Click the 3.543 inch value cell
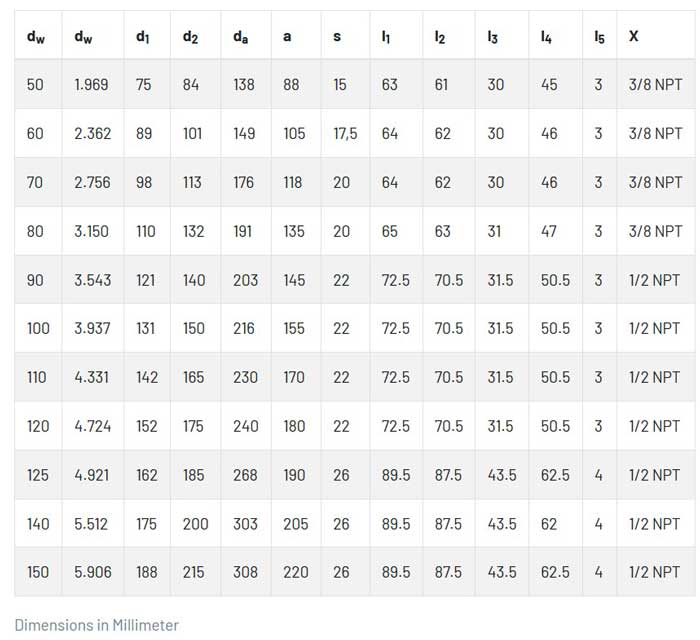This screenshot has height=640, width=700. coord(93,280)
